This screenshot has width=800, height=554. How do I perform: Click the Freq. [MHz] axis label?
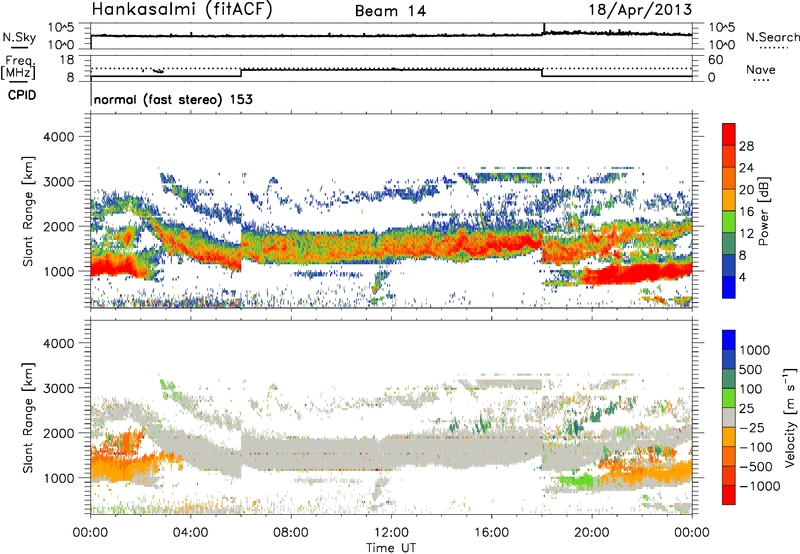point(18,68)
